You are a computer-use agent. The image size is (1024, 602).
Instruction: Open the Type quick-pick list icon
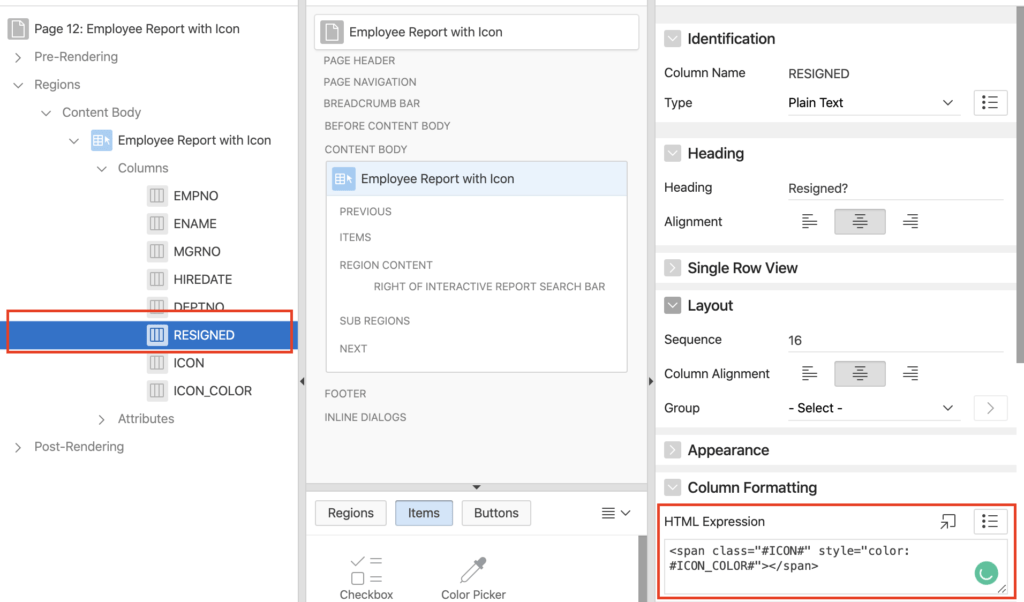(x=990, y=103)
